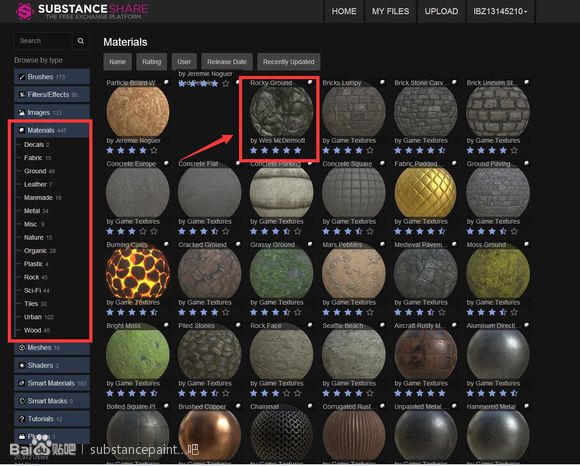
Task: Click type icon on Concrete Europe card
Action: point(166,163)
